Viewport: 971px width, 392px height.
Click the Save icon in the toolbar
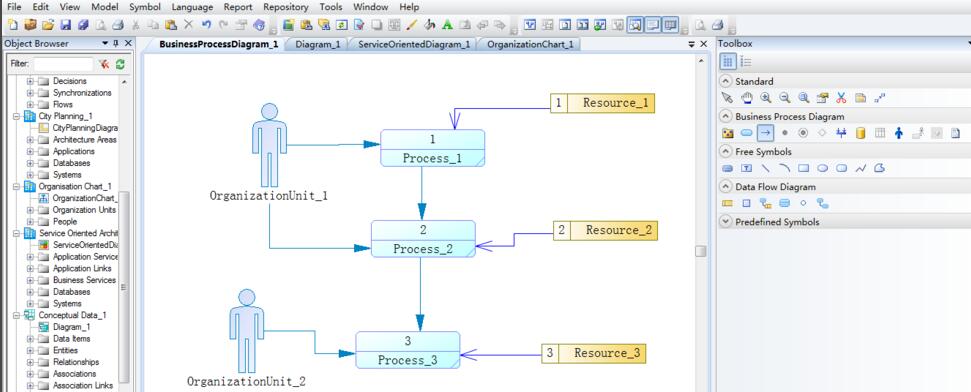(x=66, y=25)
